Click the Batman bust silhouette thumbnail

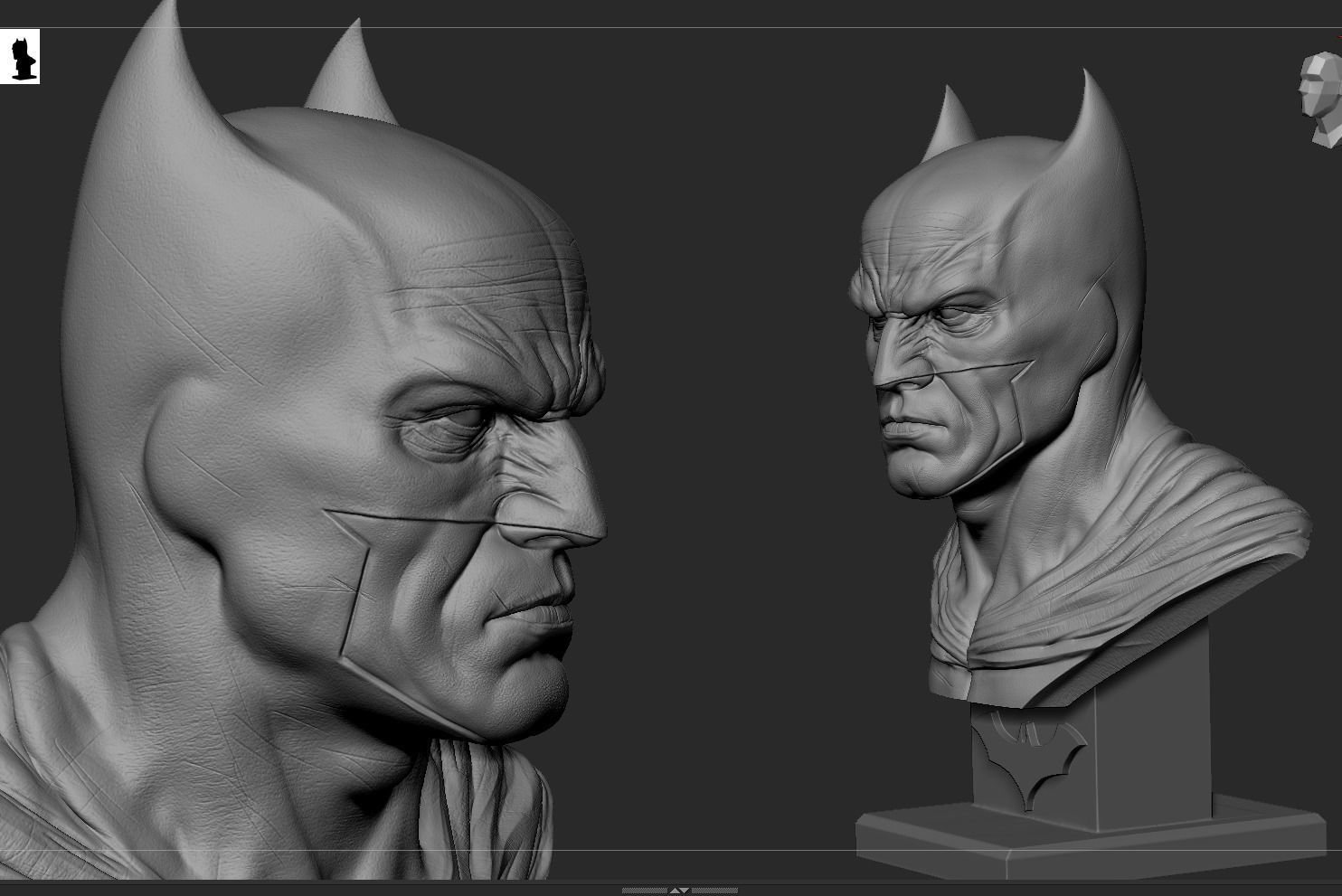tap(20, 56)
